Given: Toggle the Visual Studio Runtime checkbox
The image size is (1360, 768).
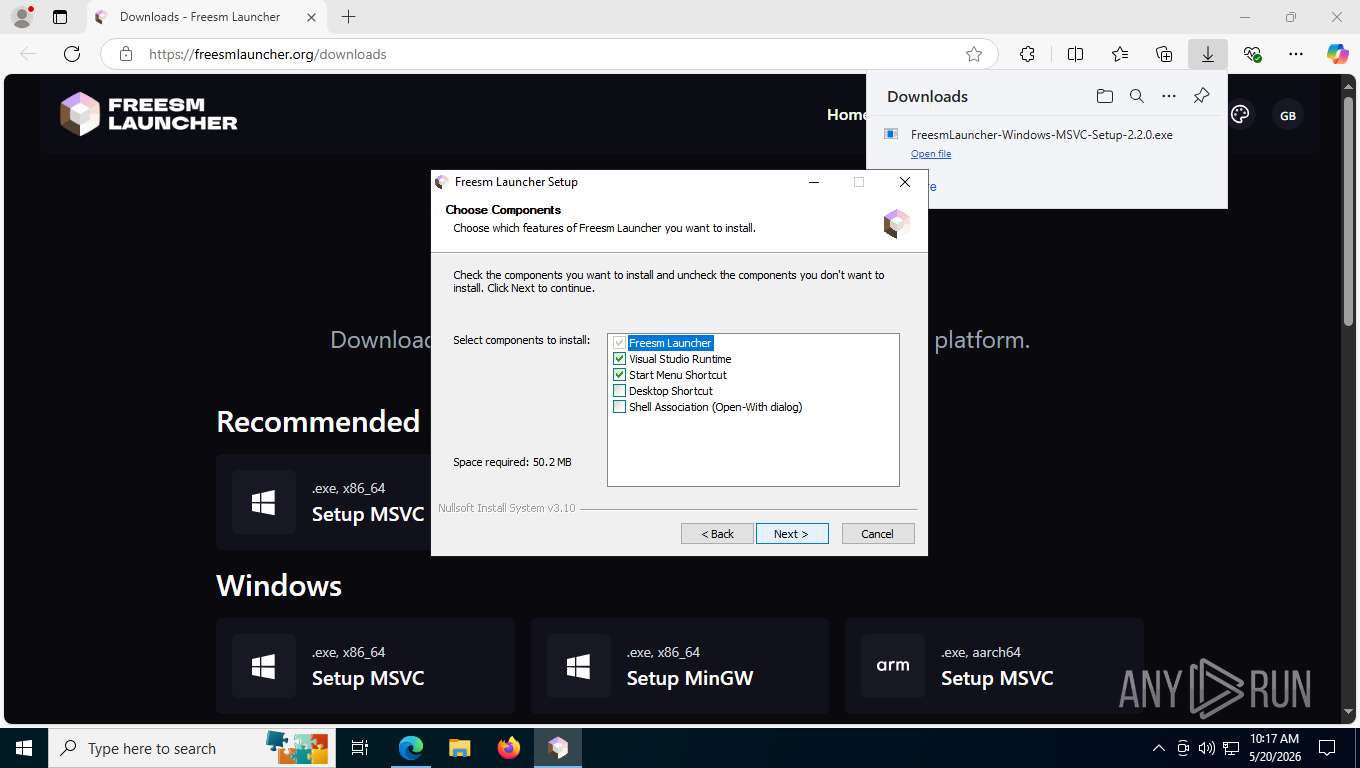Looking at the screenshot, I should (619, 359).
